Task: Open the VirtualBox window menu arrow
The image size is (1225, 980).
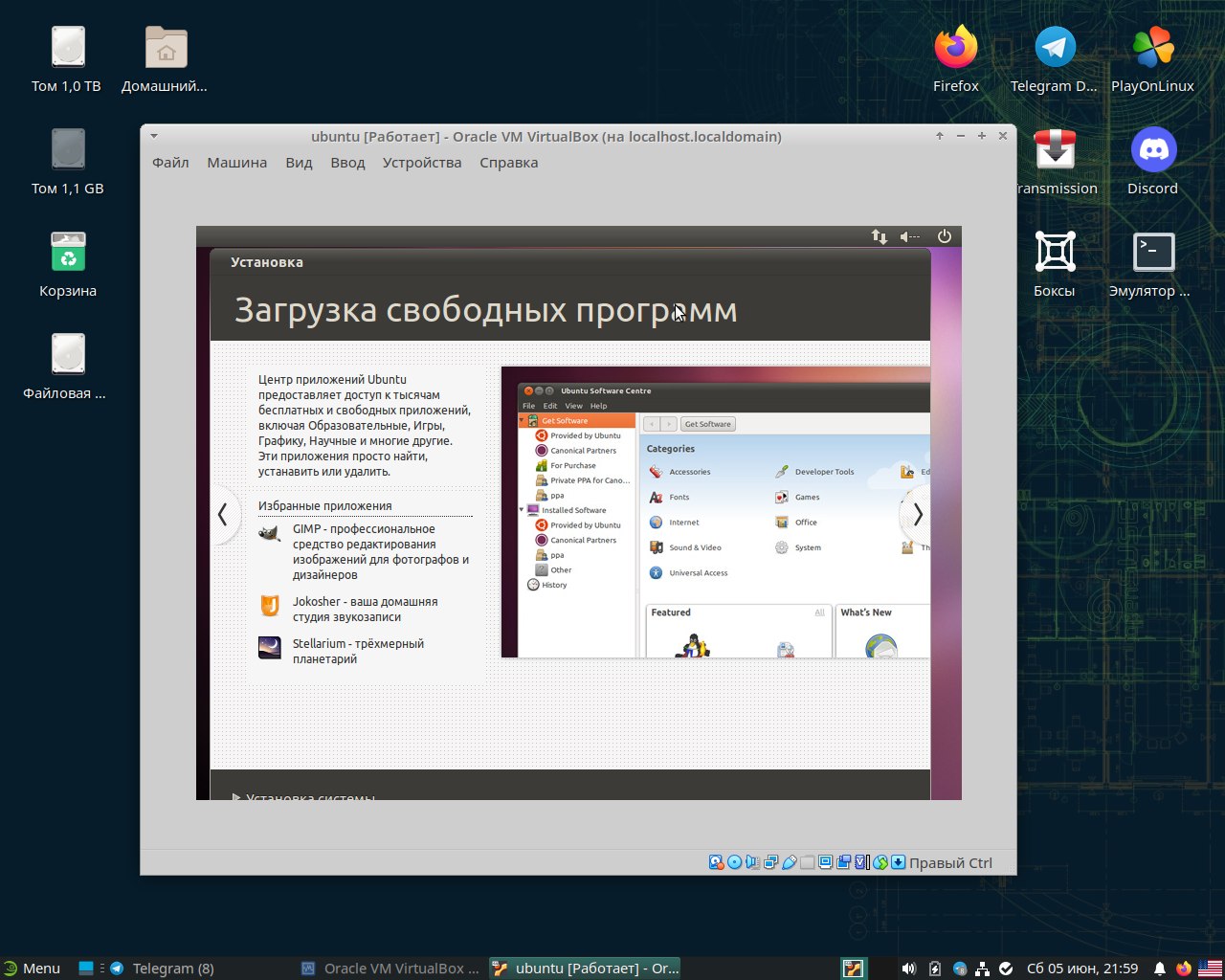Action: tap(154, 137)
